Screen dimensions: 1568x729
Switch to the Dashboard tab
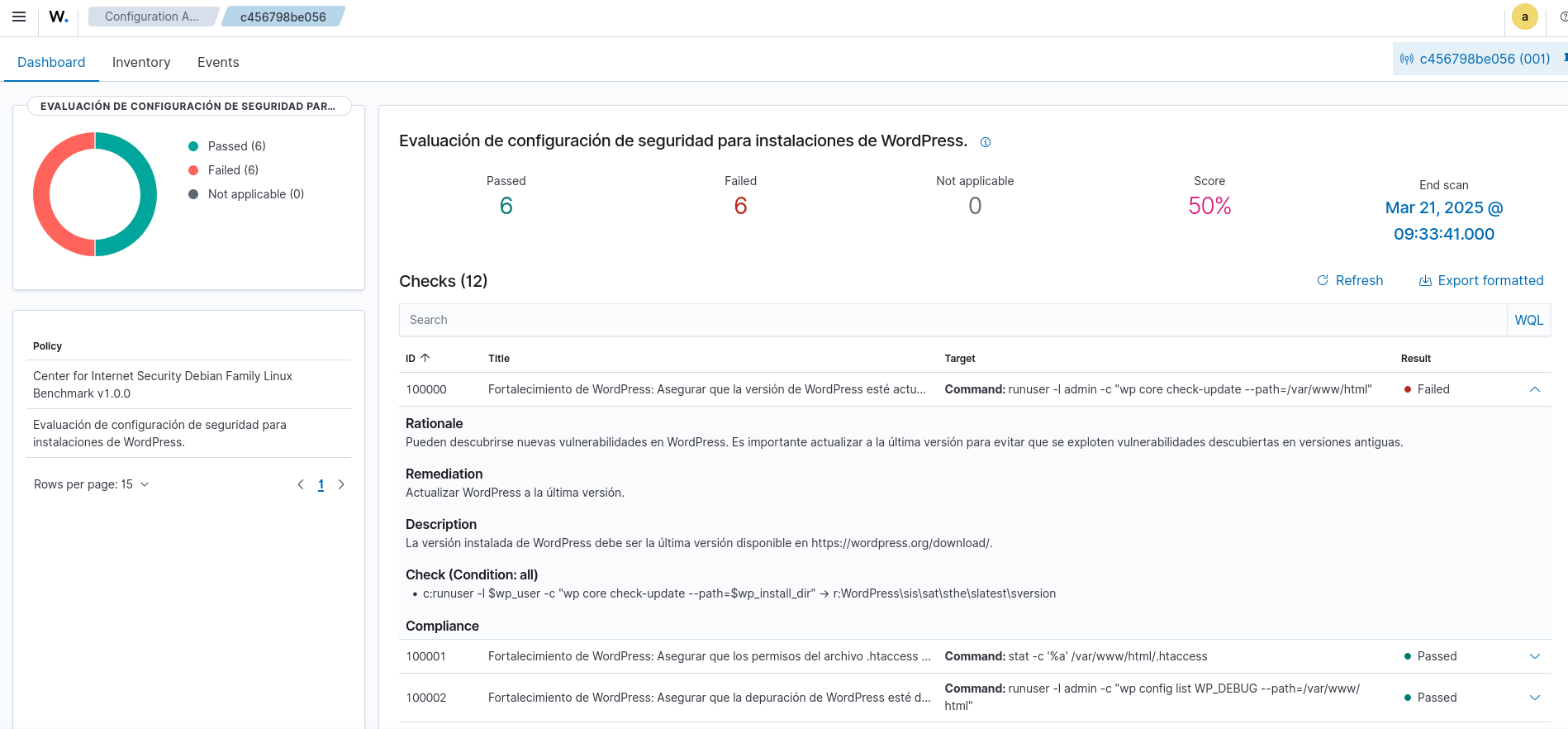tap(51, 62)
